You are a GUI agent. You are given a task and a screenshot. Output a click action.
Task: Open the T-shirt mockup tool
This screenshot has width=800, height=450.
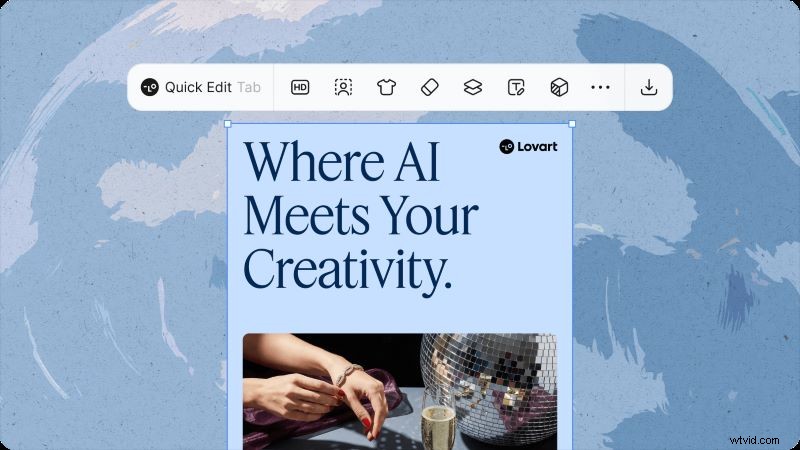coord(386,87)
